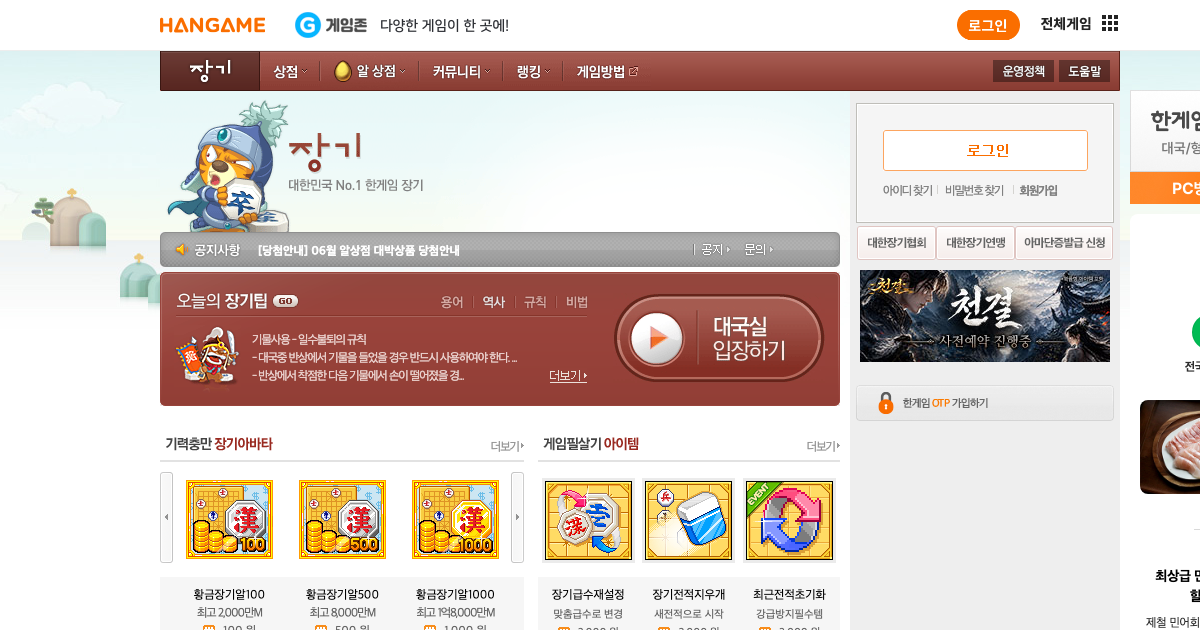This screenshot has width=1200, height=630.
Task: Switch to the 용어 tip tab
Action: 452,301
